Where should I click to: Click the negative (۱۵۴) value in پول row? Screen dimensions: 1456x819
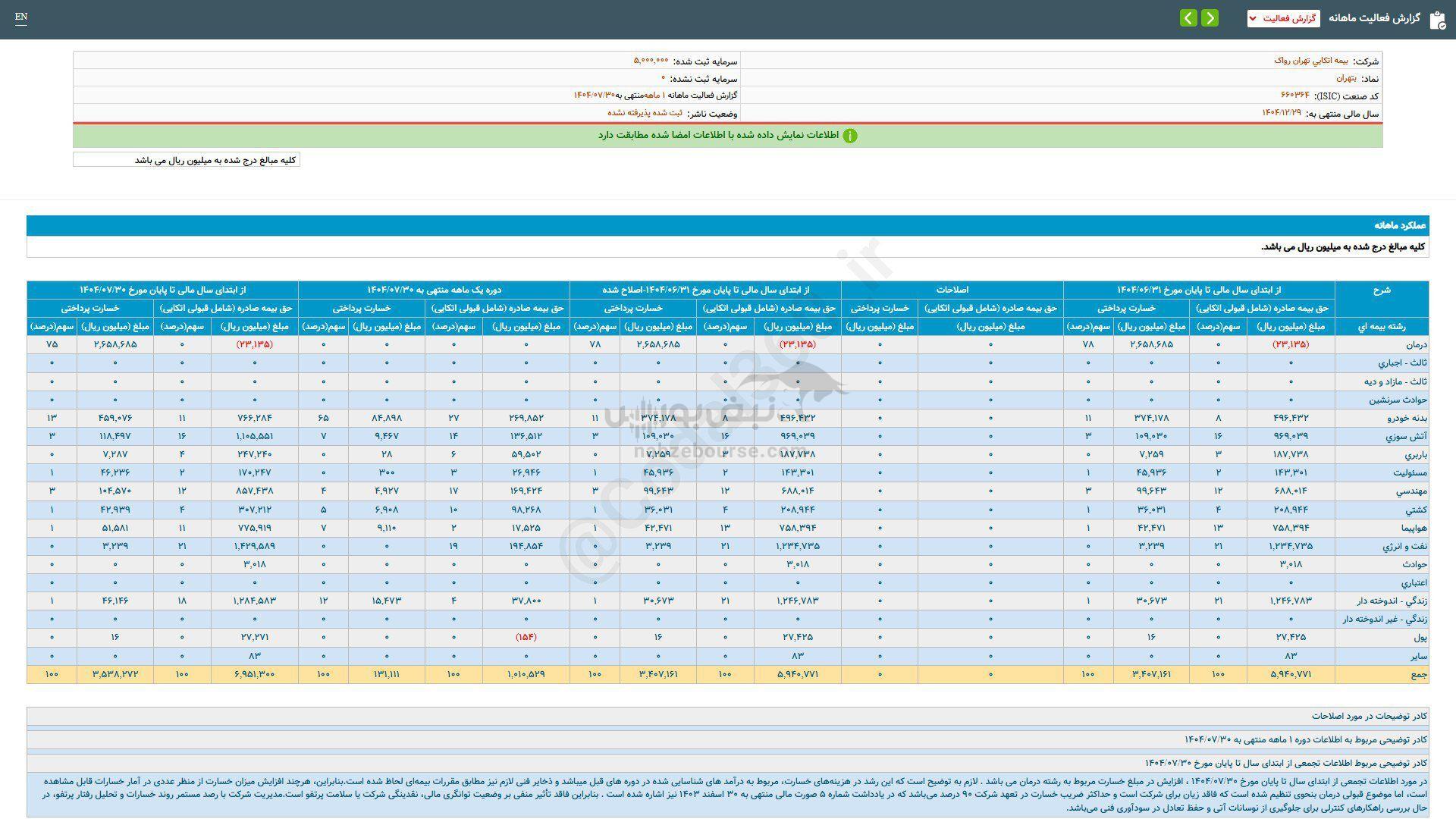pyautogui.click(x=526, y=637)
